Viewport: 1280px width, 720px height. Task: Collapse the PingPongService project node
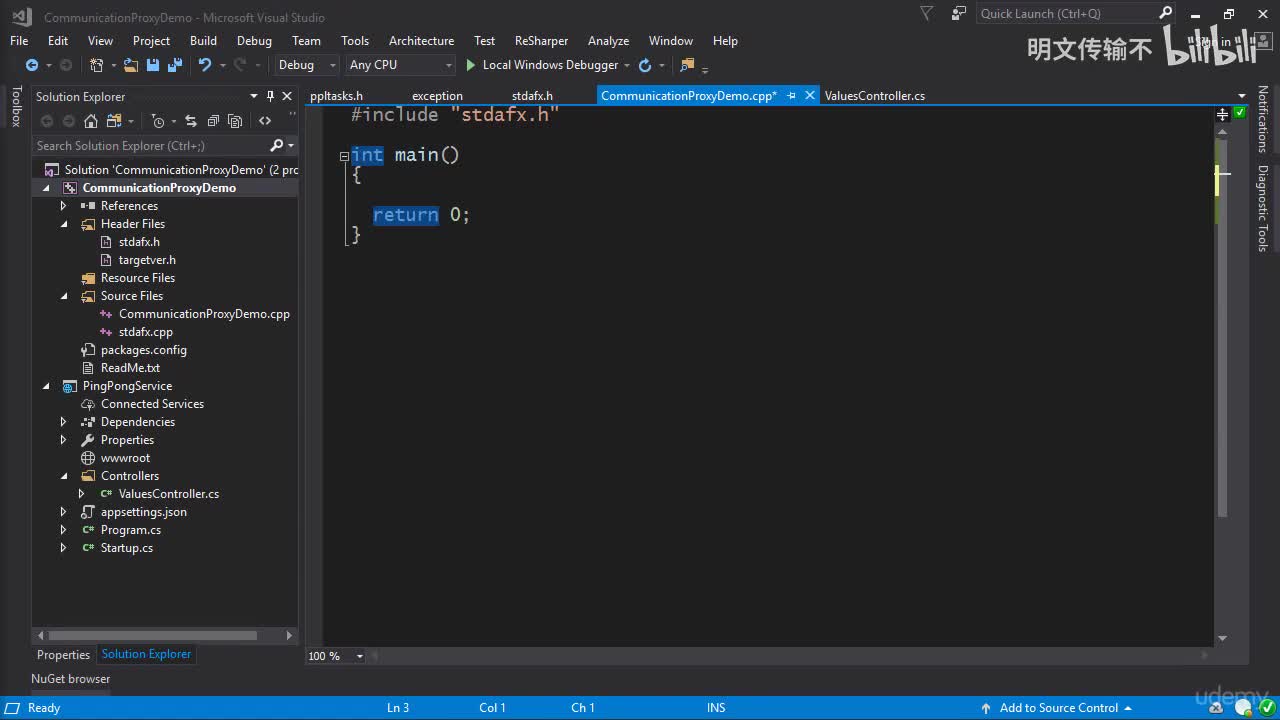coord(46,386)
